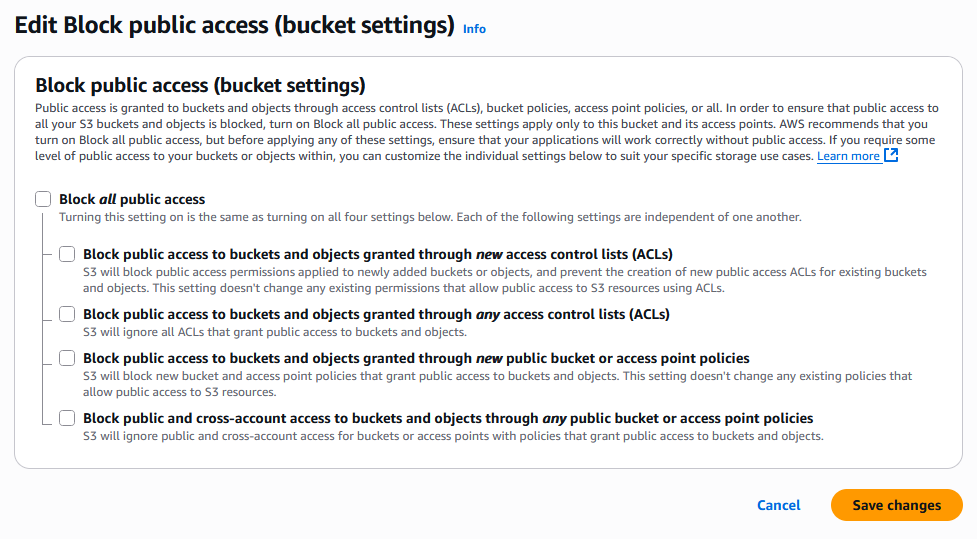
Task: Click the 'Edit Block public access' page title
Action: [235, 26]
